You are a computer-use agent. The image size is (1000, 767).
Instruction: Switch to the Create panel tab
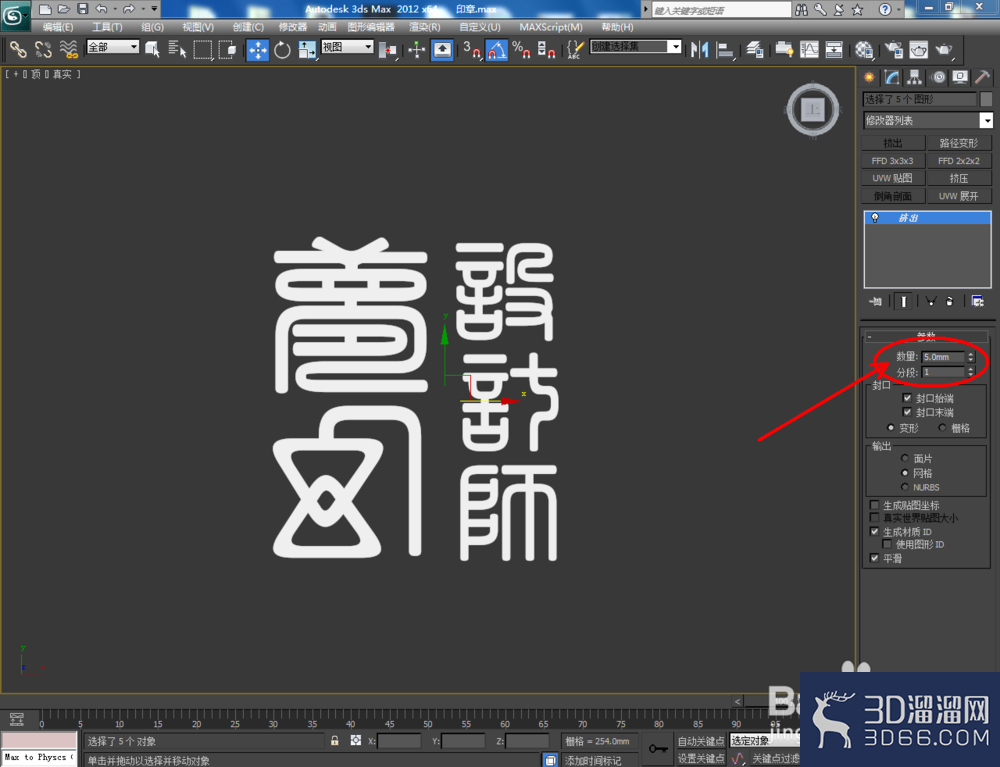click(x=869, y=78)
